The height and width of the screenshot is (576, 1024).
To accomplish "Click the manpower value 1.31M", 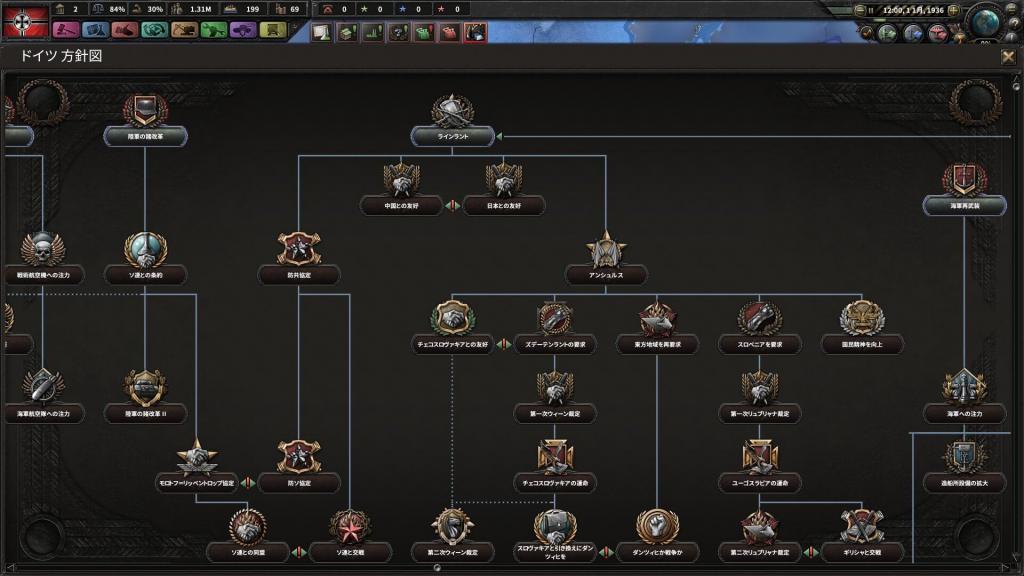I will pyautogui.click(x=200, y=9).
